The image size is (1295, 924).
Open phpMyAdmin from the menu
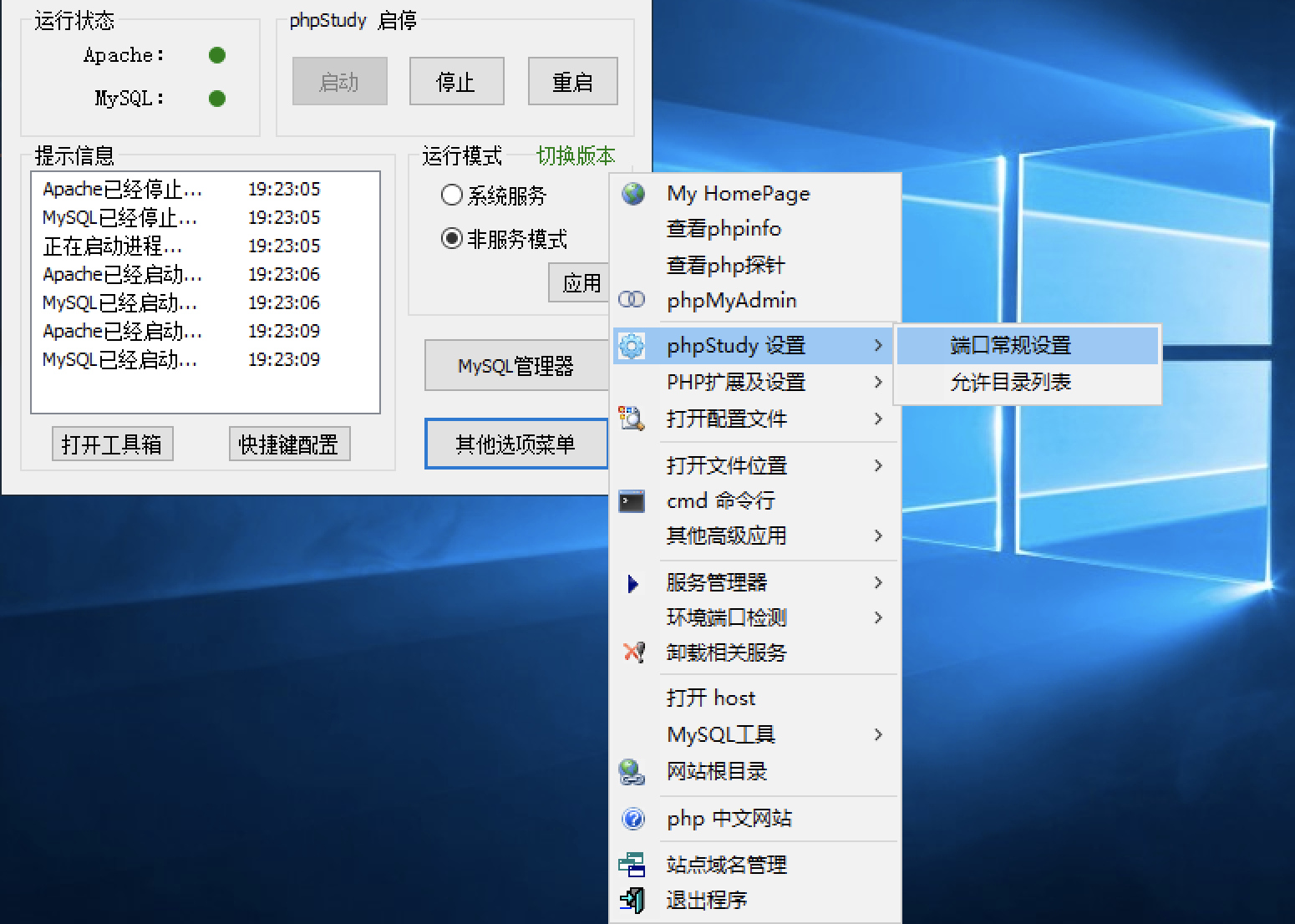coord(755,300)
